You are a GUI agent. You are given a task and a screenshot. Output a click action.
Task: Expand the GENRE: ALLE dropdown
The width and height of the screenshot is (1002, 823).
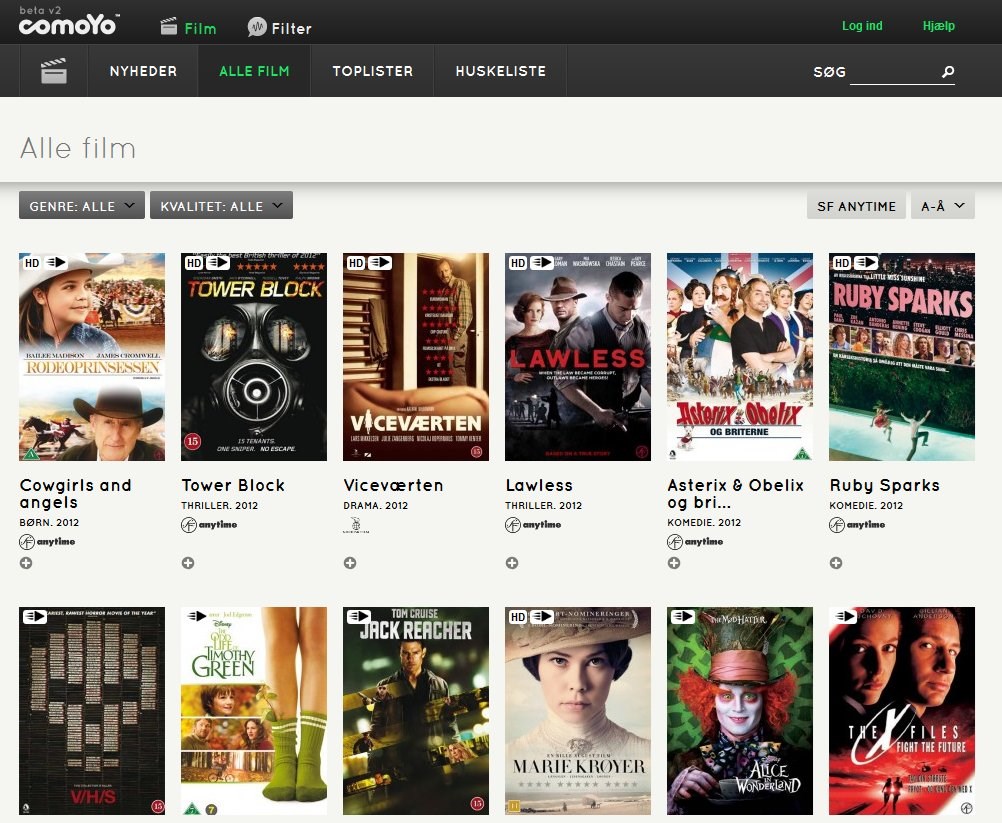(82, 205)
